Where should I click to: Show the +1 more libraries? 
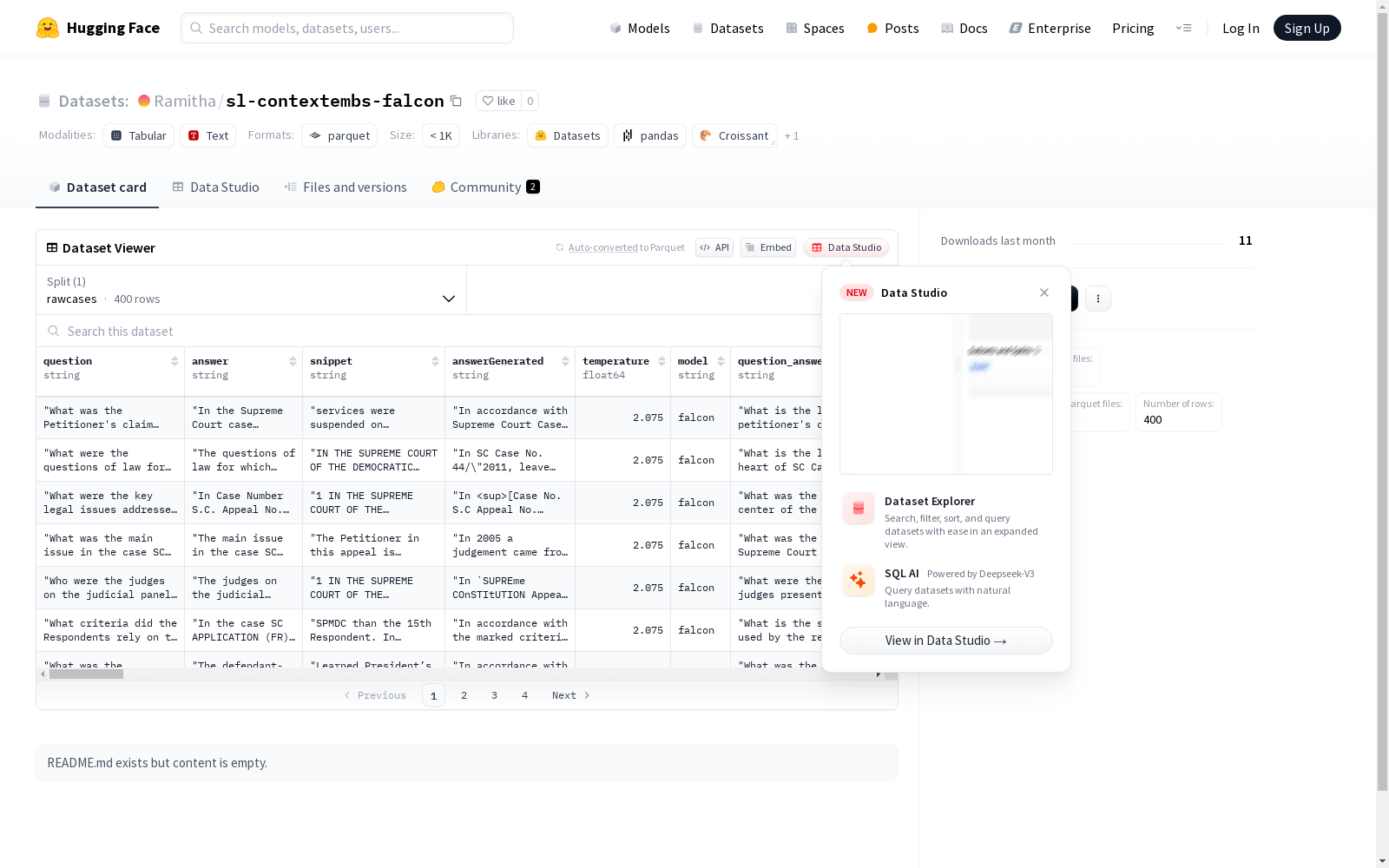(x=792, y=135)
